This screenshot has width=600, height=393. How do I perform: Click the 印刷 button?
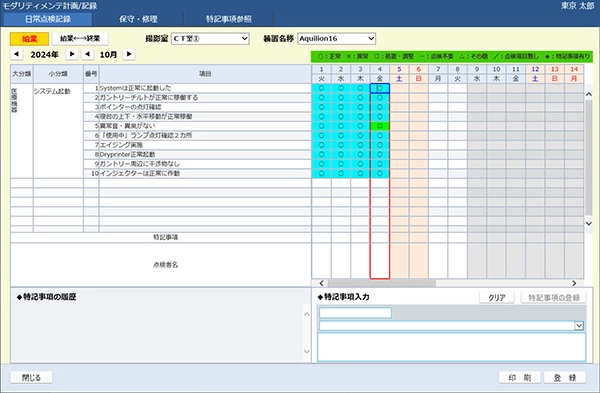520,378
